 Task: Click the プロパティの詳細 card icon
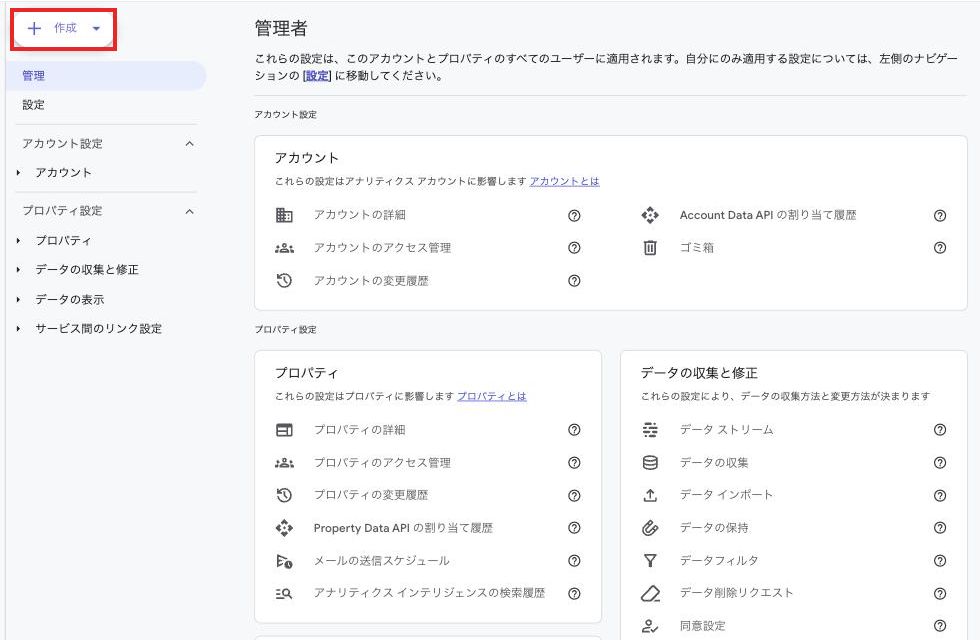pyautogui.click(x=284, y=430)
